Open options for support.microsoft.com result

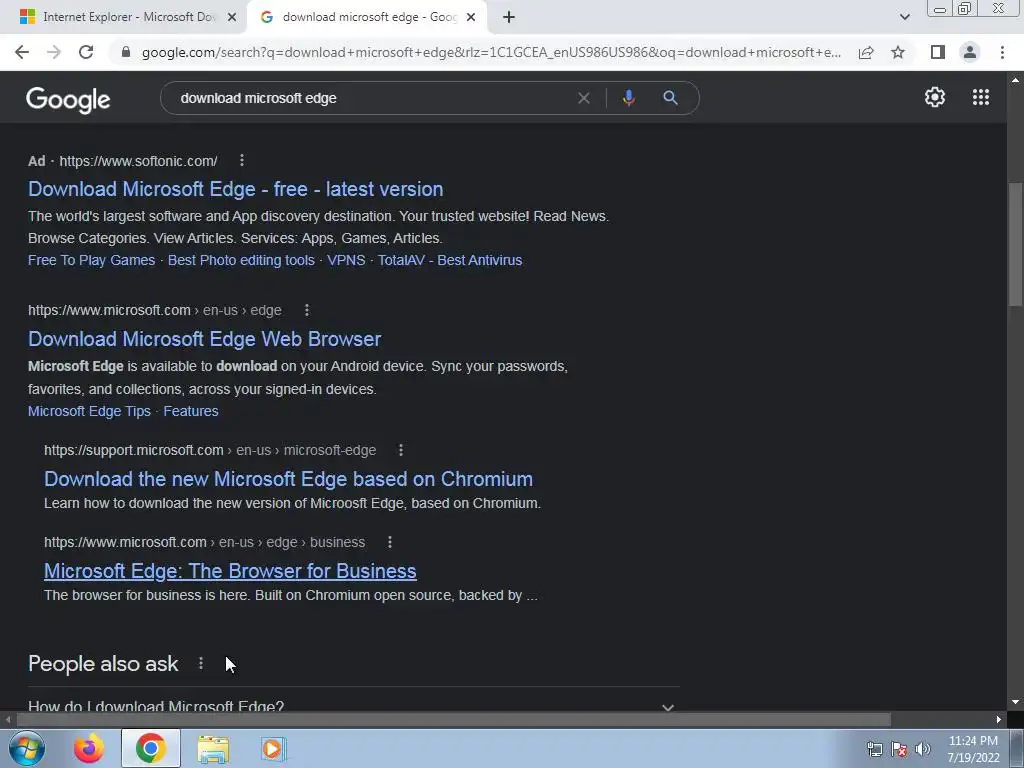click(x=401, y=450)
